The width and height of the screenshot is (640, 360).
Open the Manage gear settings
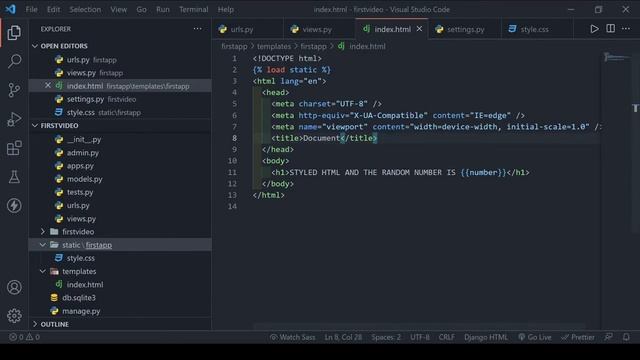[14, 316]
